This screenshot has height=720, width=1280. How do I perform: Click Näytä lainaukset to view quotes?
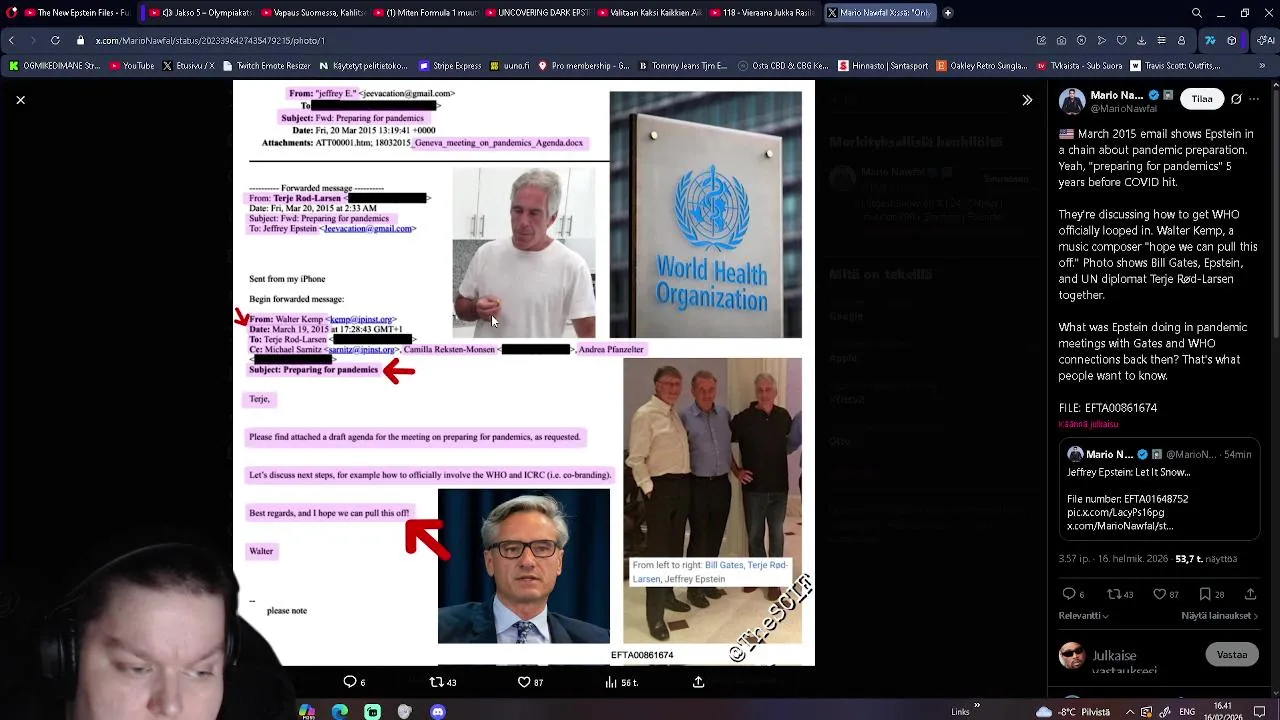pos(1219,616)
